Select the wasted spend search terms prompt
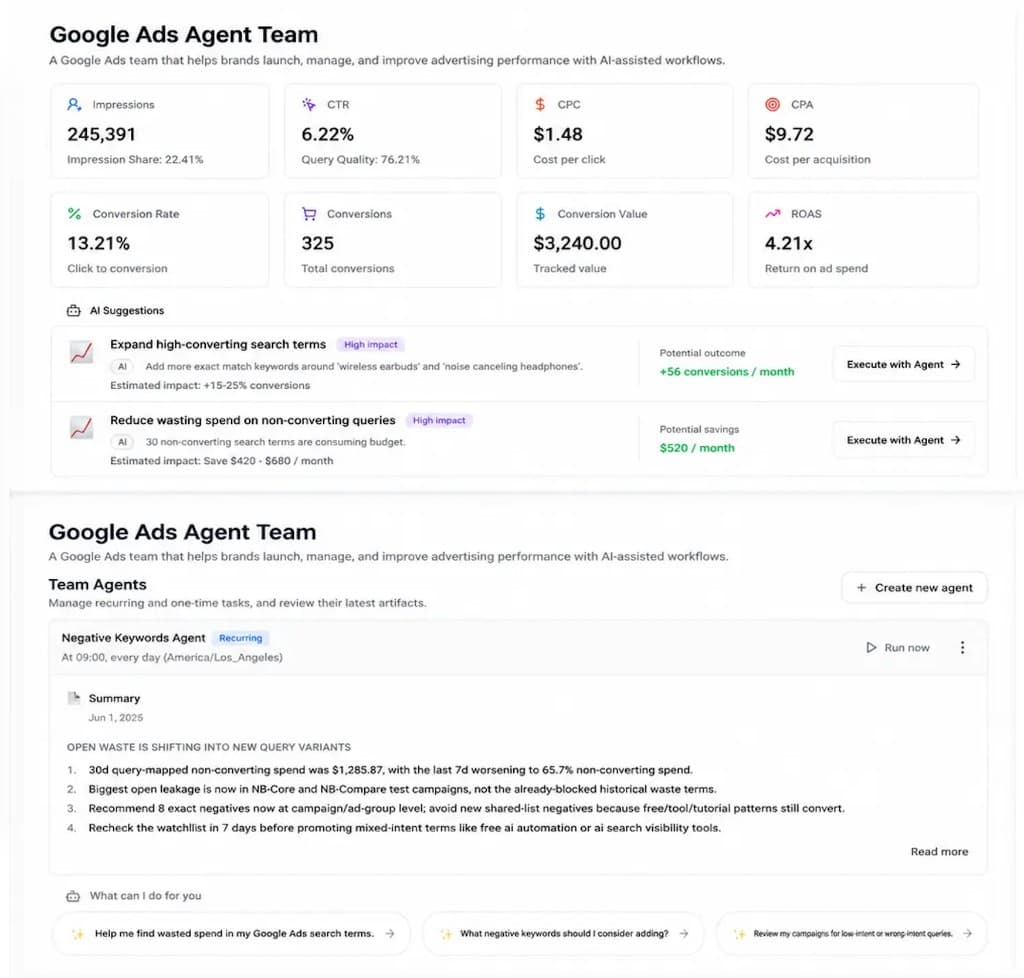The image size is (1024, 978). tap(231, 934)
